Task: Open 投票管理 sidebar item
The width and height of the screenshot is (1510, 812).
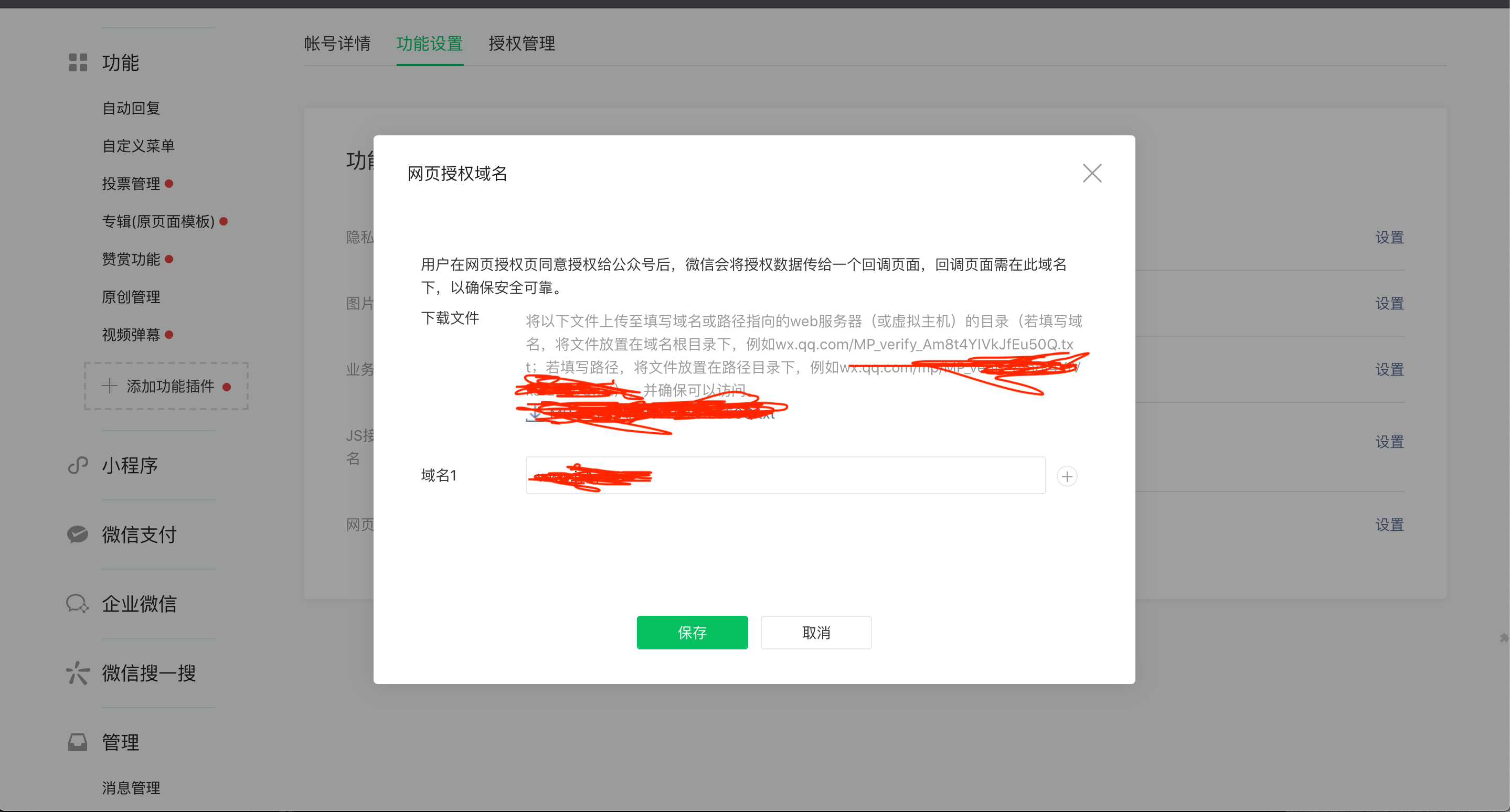Action: [x=131, y=184]
